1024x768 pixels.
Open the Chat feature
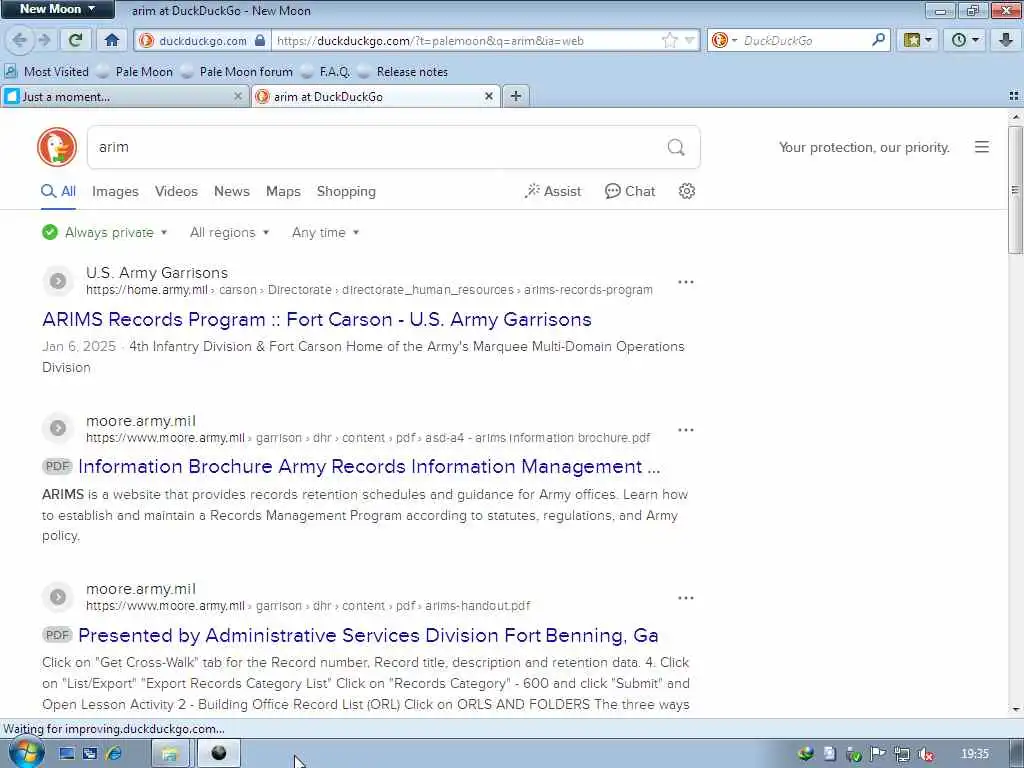point(630,191)
